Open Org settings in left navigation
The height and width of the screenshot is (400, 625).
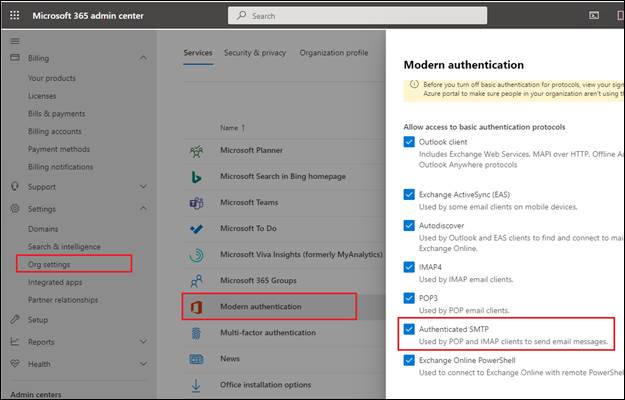click(49, 264)
